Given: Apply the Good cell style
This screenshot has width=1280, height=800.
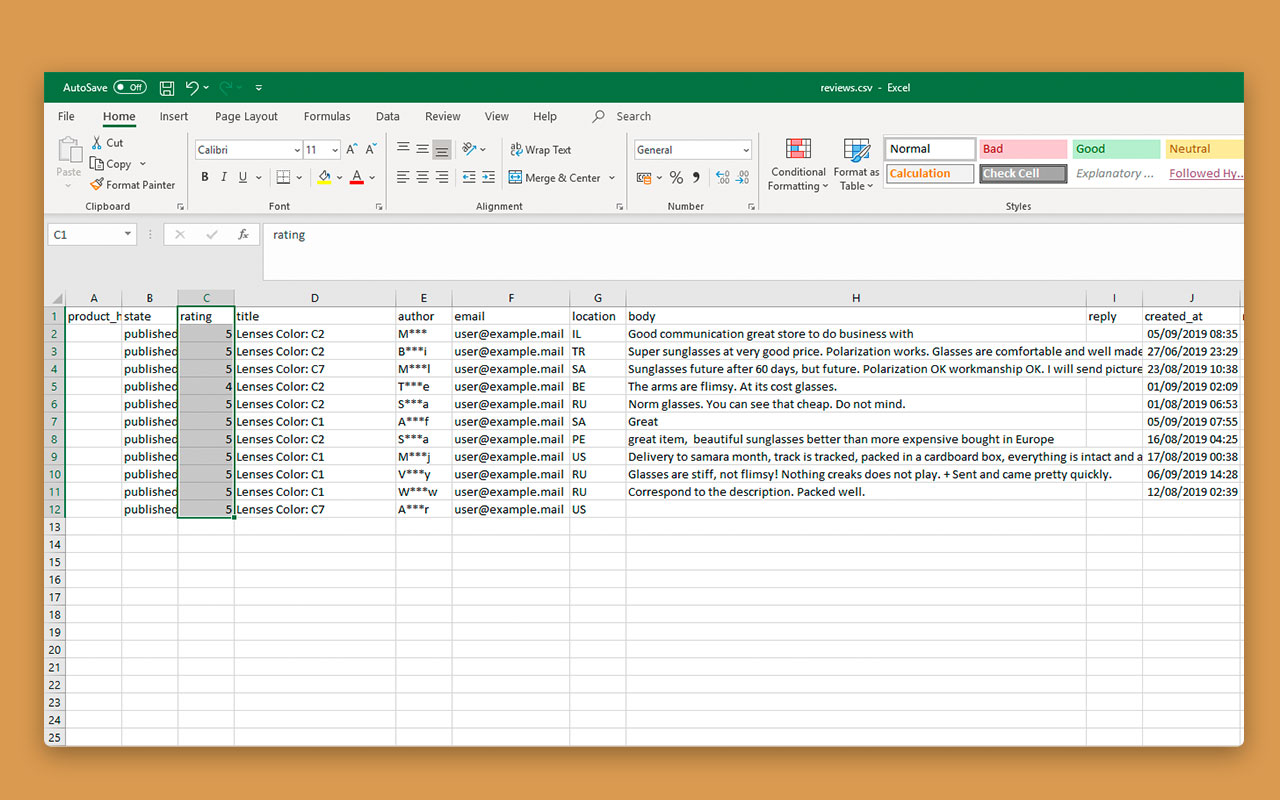Looking at the screenshot, I should click(x=1116, y=149).
